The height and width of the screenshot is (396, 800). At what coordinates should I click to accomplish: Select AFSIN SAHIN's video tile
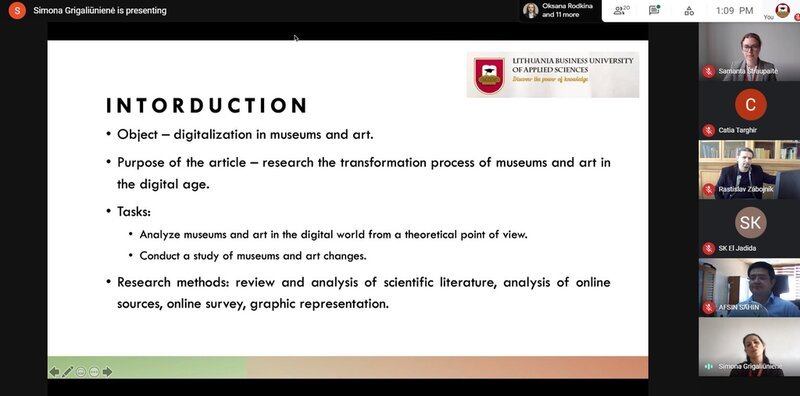click(749, 287)
